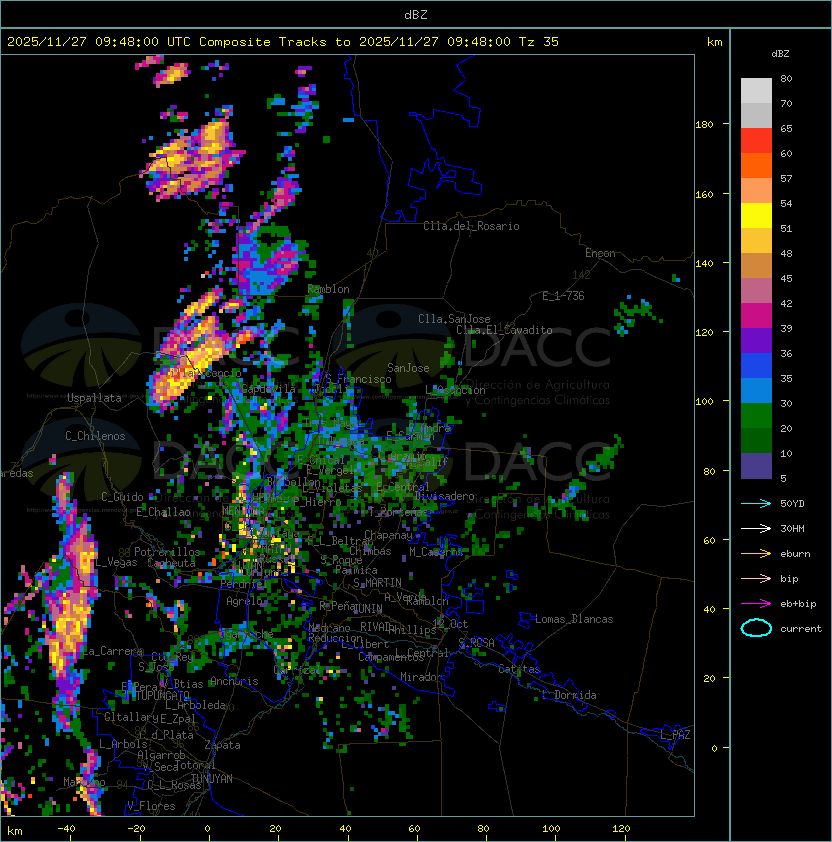Click the 'dBZ' label above the color scale
Screen dimensions: 832x842
(780, 54)
